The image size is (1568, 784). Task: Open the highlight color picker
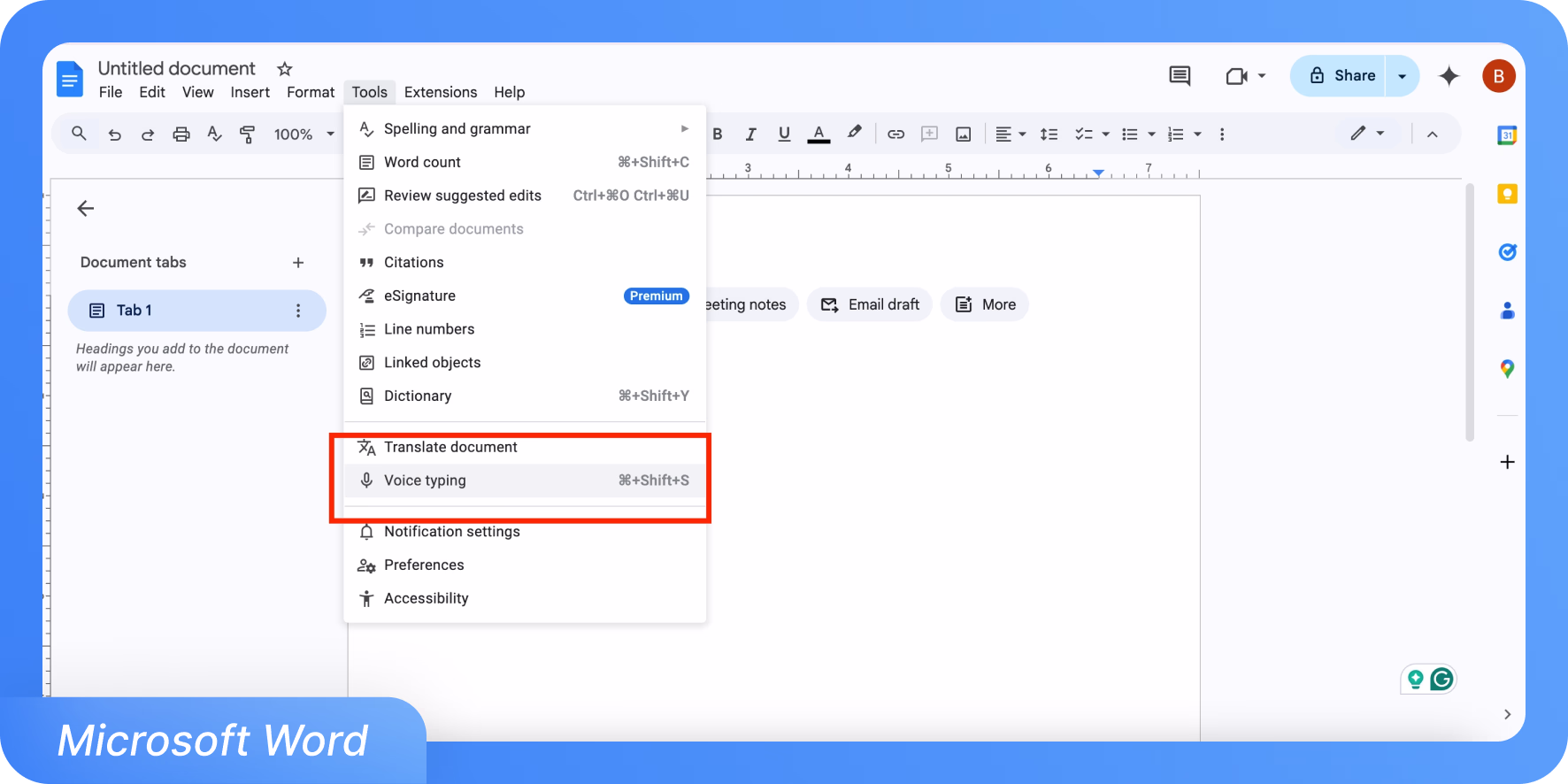pyautogui.click(x=854, y=133)
